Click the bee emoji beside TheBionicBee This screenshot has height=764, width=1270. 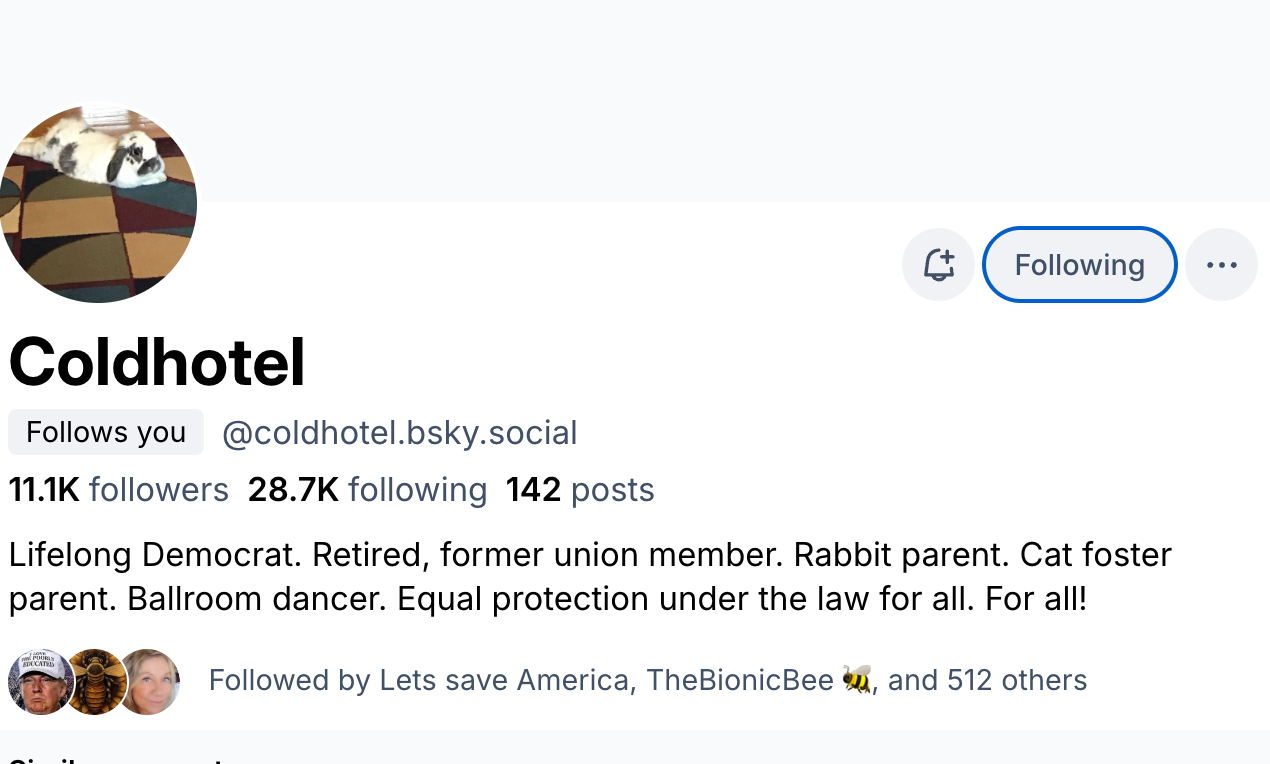point(857,680)
